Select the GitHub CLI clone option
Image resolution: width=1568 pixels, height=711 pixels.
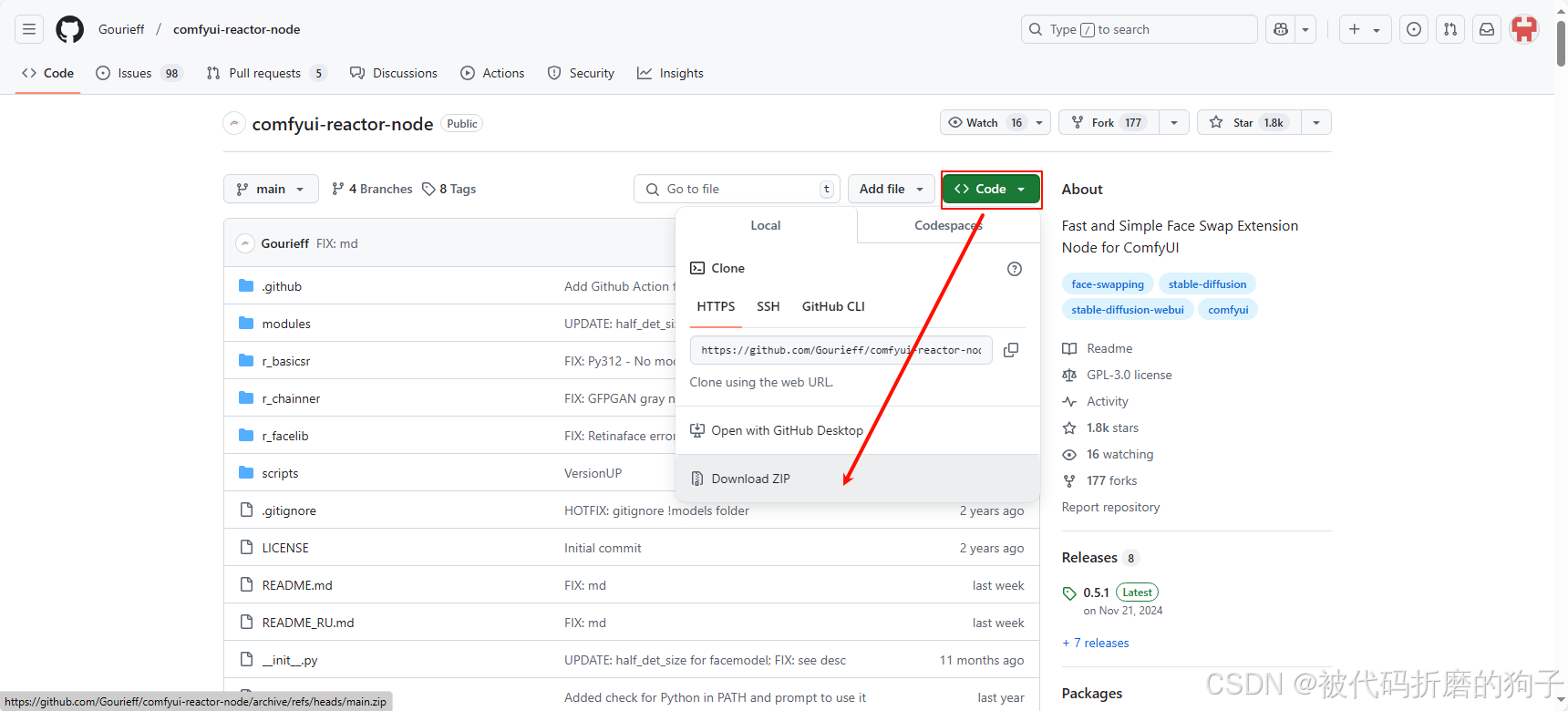click(x=833, y=306)
